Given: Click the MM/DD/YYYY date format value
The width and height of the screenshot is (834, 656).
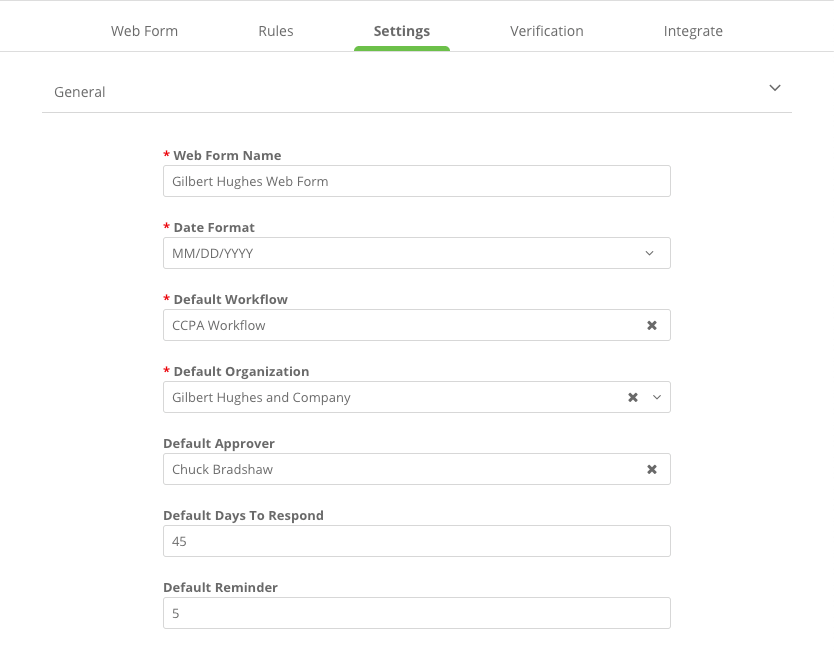Looking at the screenshot, I should click(x=213, y=253).
